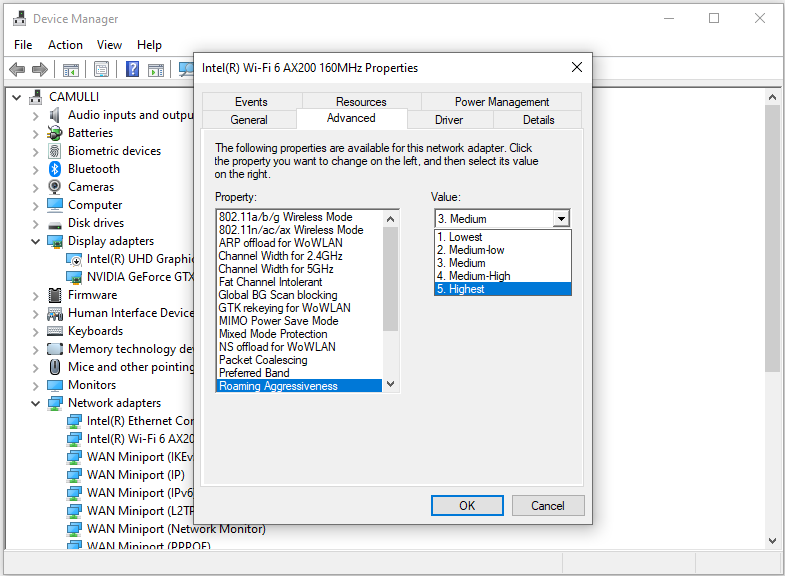The image size is (785, 576).
Task: Select 'Channel Width for 5GHz' property
Action: (299, 269)
